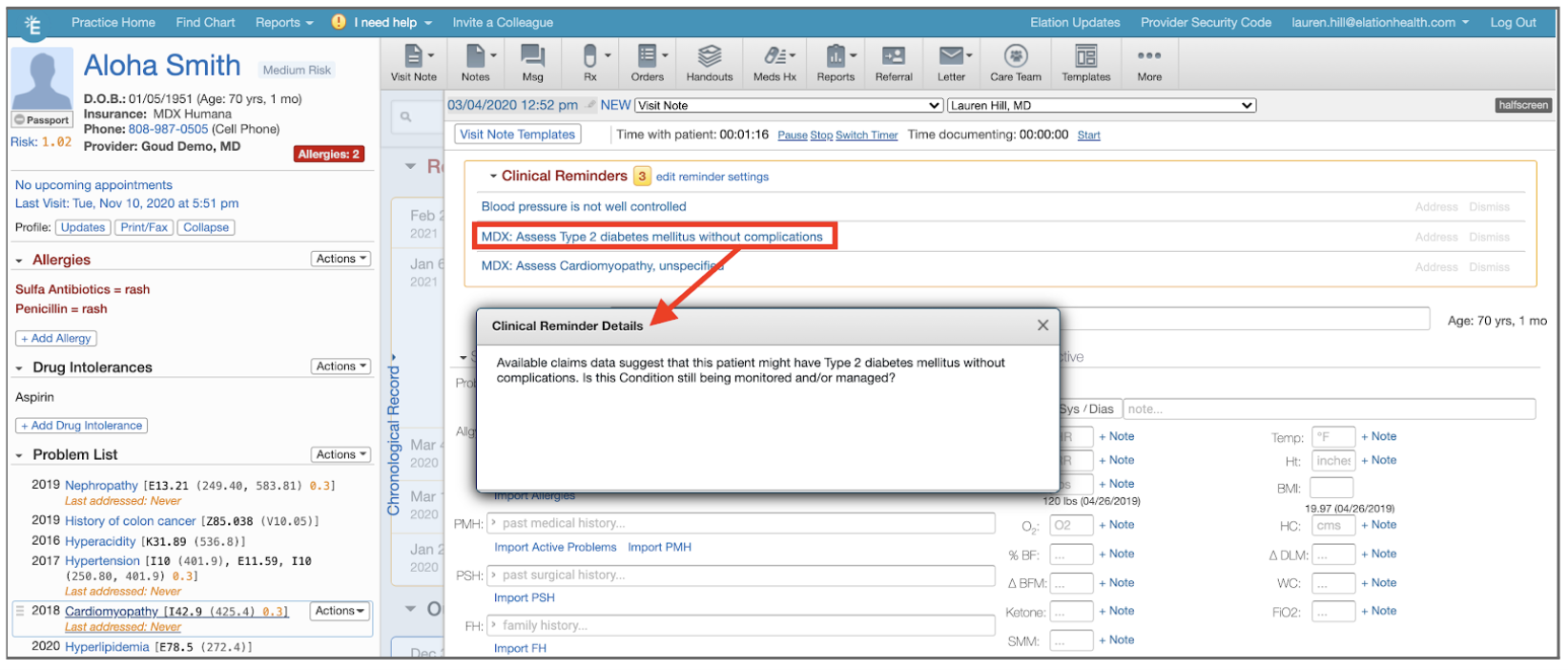
Task: Click the halfscreen button
Action: [x=1522, y=105]
